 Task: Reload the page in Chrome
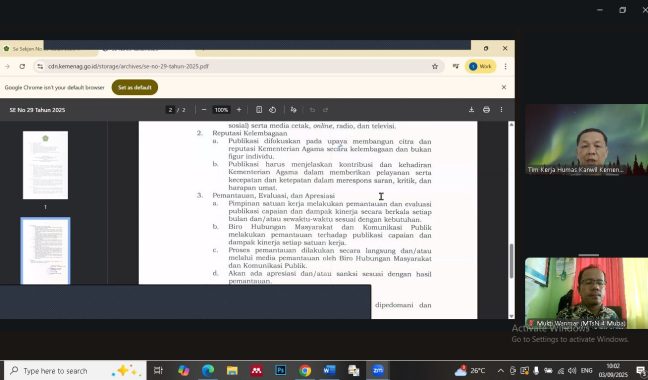[22, 66]
